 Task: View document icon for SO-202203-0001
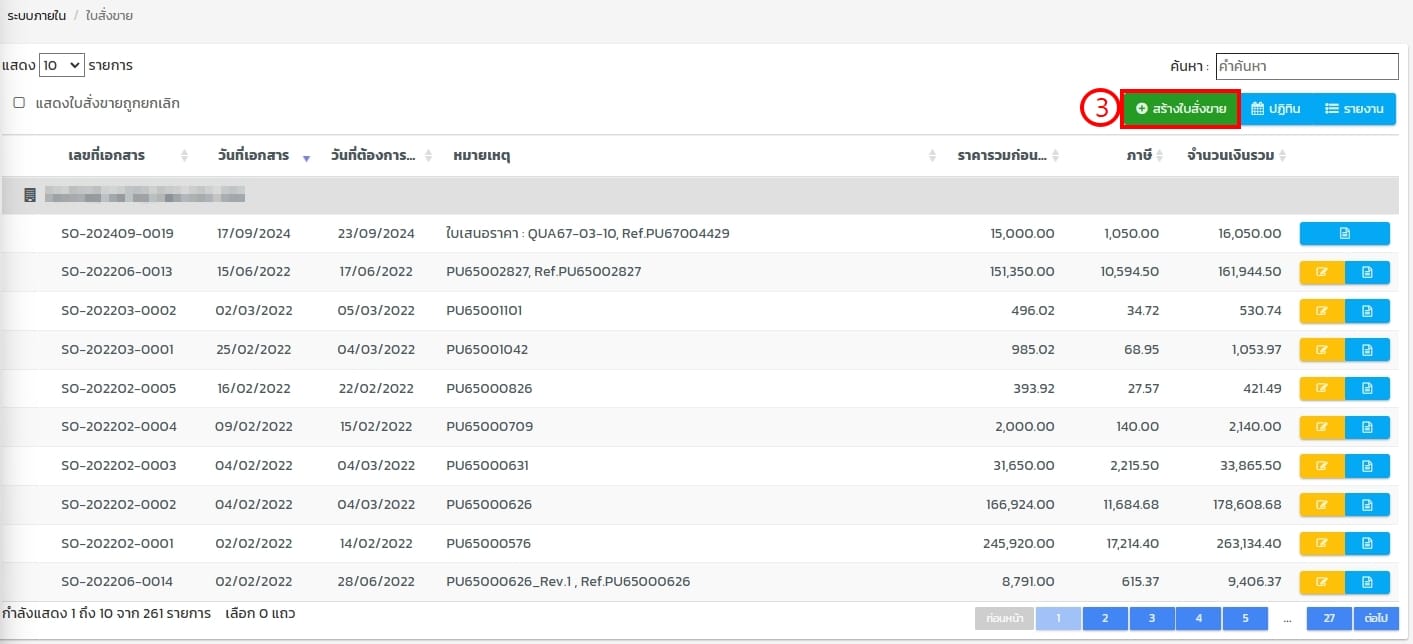tap(1367, 350)
